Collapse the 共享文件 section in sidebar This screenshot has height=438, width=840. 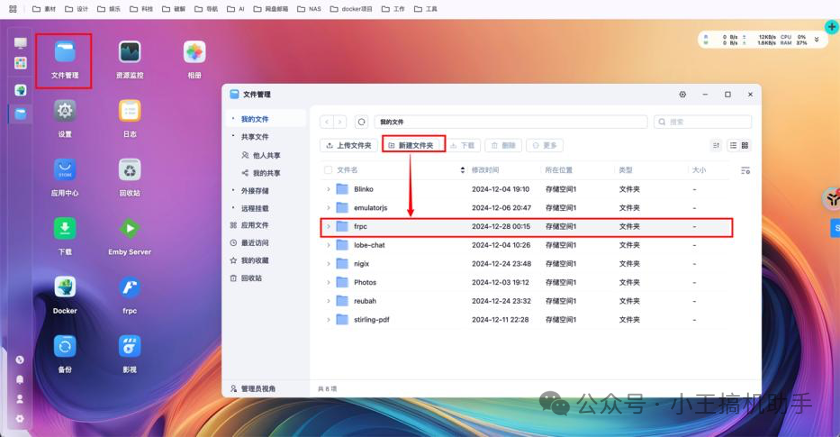[232, 136]
